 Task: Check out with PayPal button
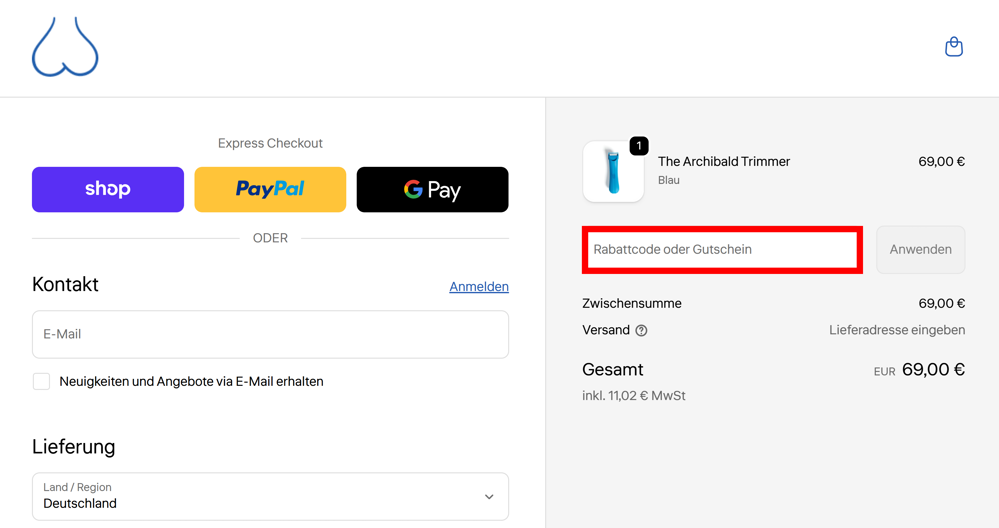point(270,189)
